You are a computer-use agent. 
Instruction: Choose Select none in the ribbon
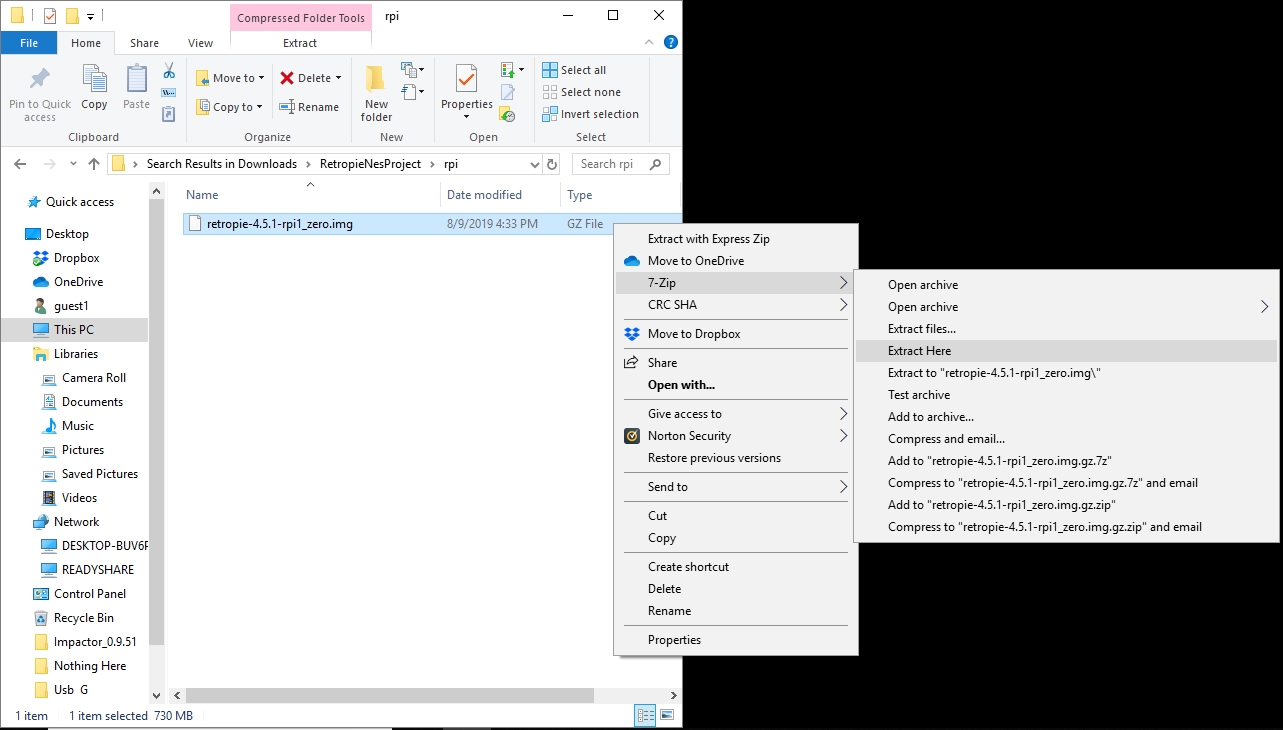click(x=581, y=92)
